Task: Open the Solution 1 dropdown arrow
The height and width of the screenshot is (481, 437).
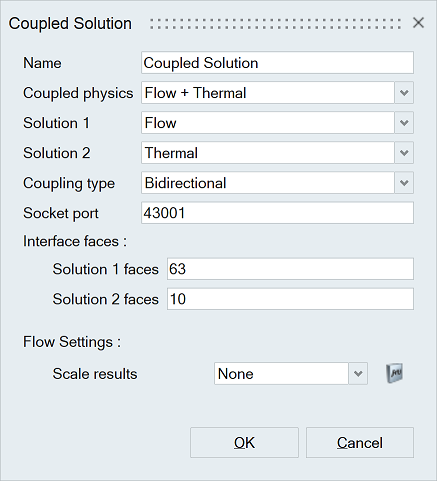Action: (x=404, y=123)
